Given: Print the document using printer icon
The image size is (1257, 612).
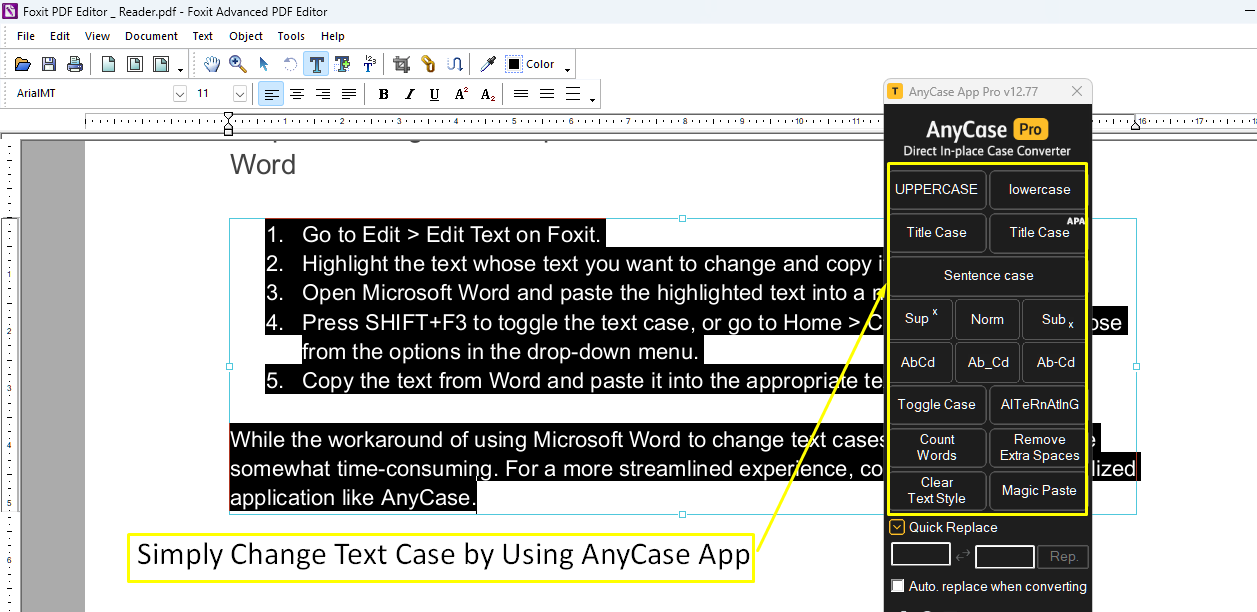Looking at the screenshot, I should pyautogui.click(x=75, y=64).
